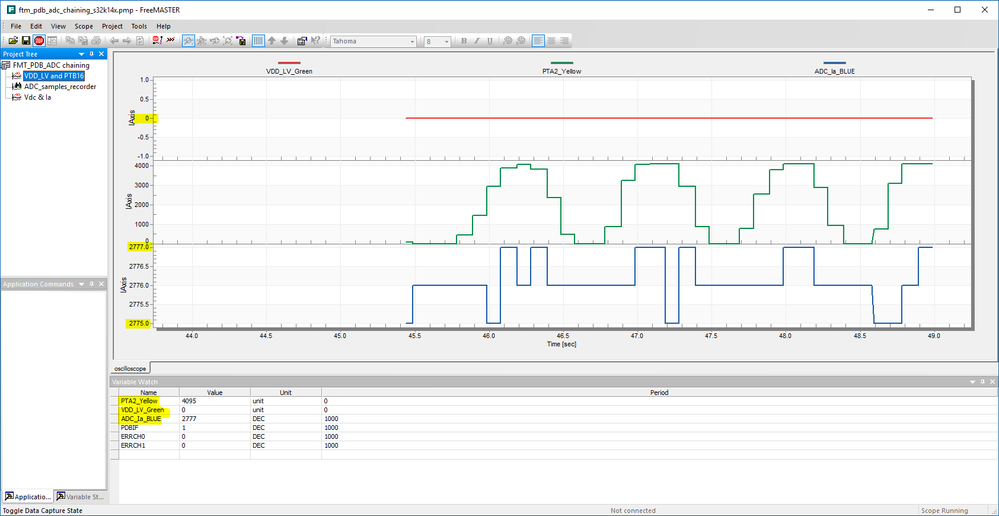Select the VDD_LV_Green variable row
The image size is (999, 516).
pos(557,410)
